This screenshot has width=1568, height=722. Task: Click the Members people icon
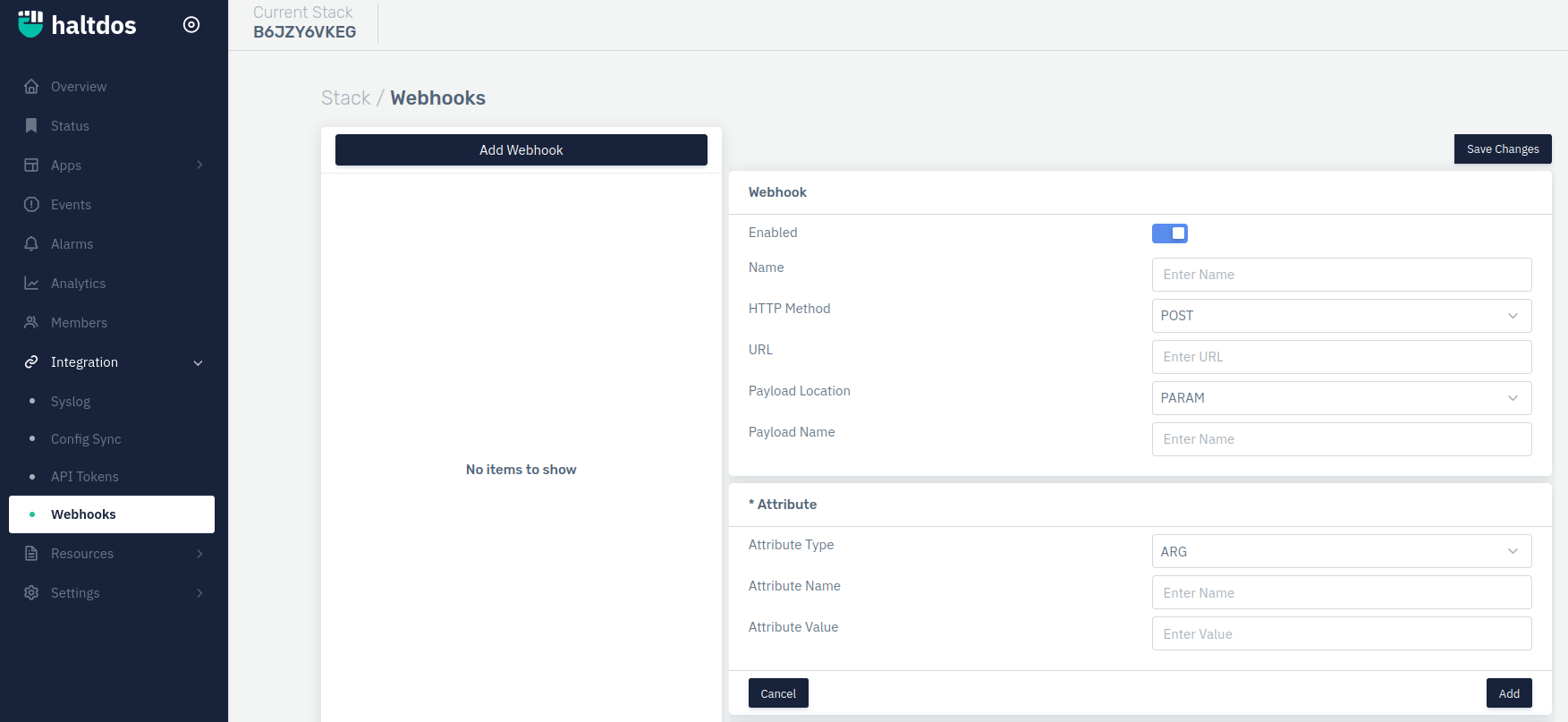pos(31,323)
